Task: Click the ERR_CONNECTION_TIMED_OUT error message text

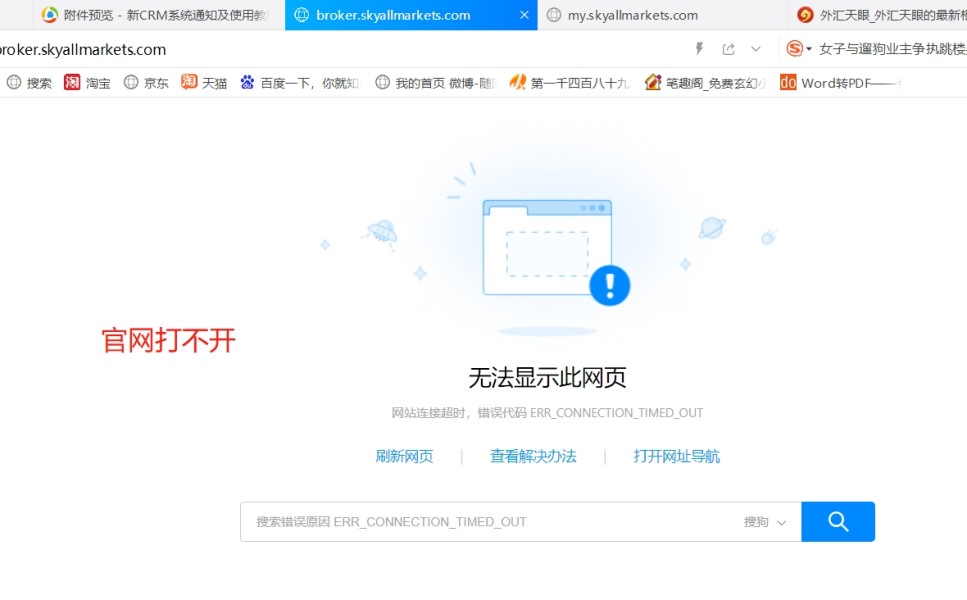Action: (x=547, y=413)
